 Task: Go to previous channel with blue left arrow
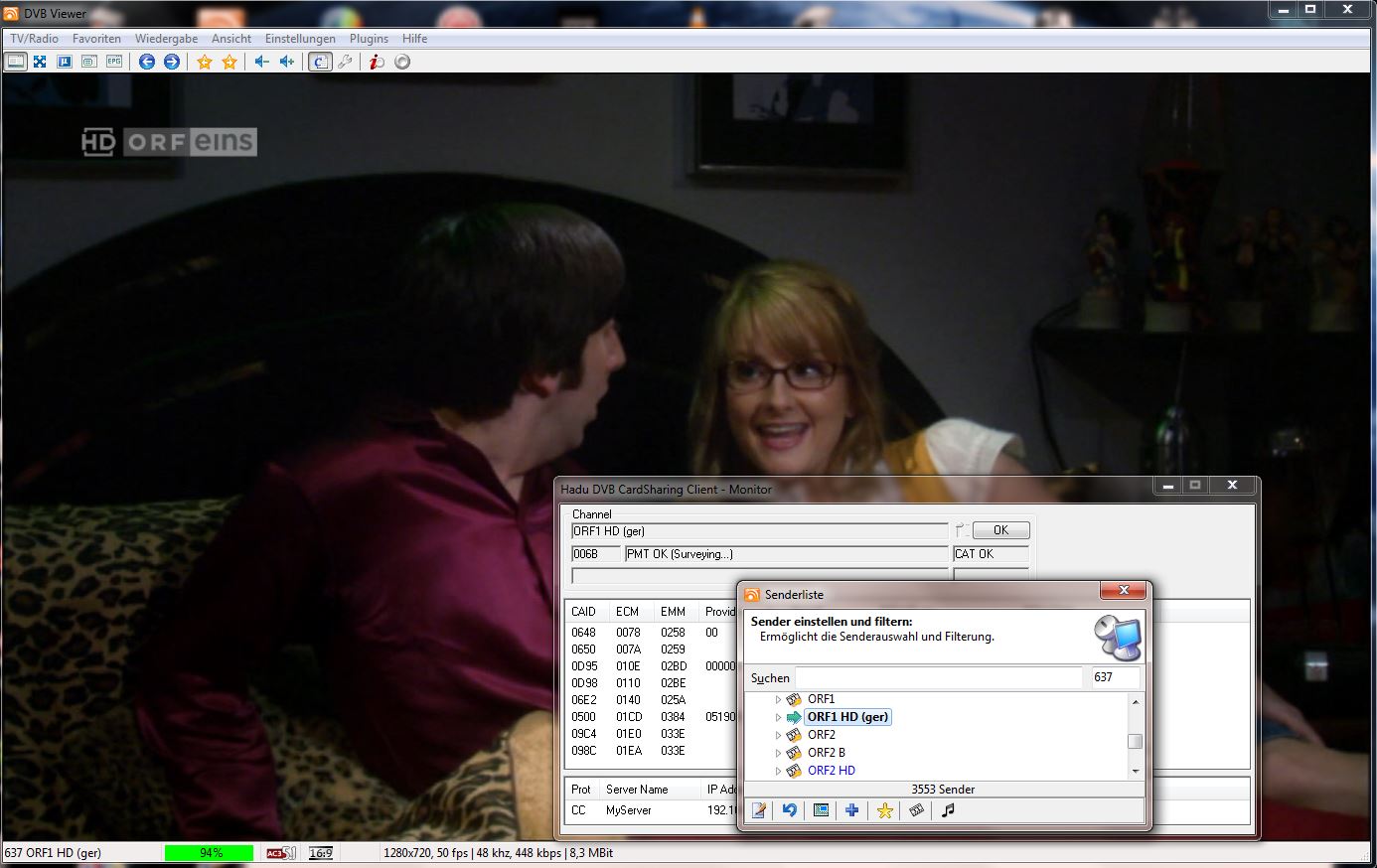click(147, 62)
